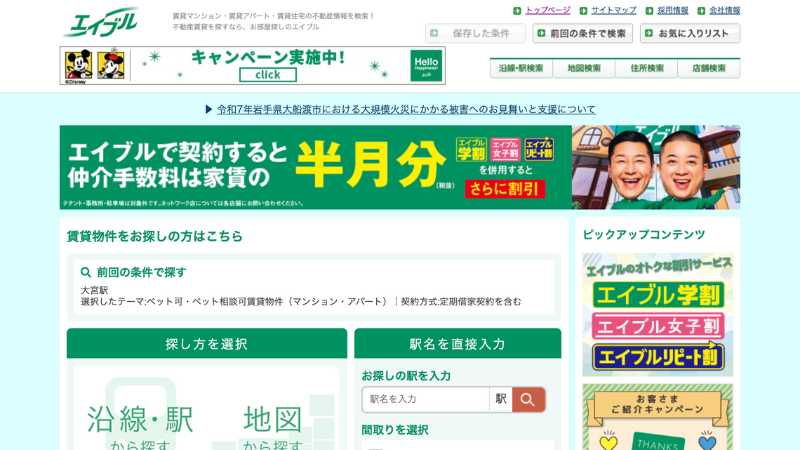Viewport: 800px width, 450px height.
Task: Click the エイブル女子割 badge in the main banner
Action: coord(505,149)
